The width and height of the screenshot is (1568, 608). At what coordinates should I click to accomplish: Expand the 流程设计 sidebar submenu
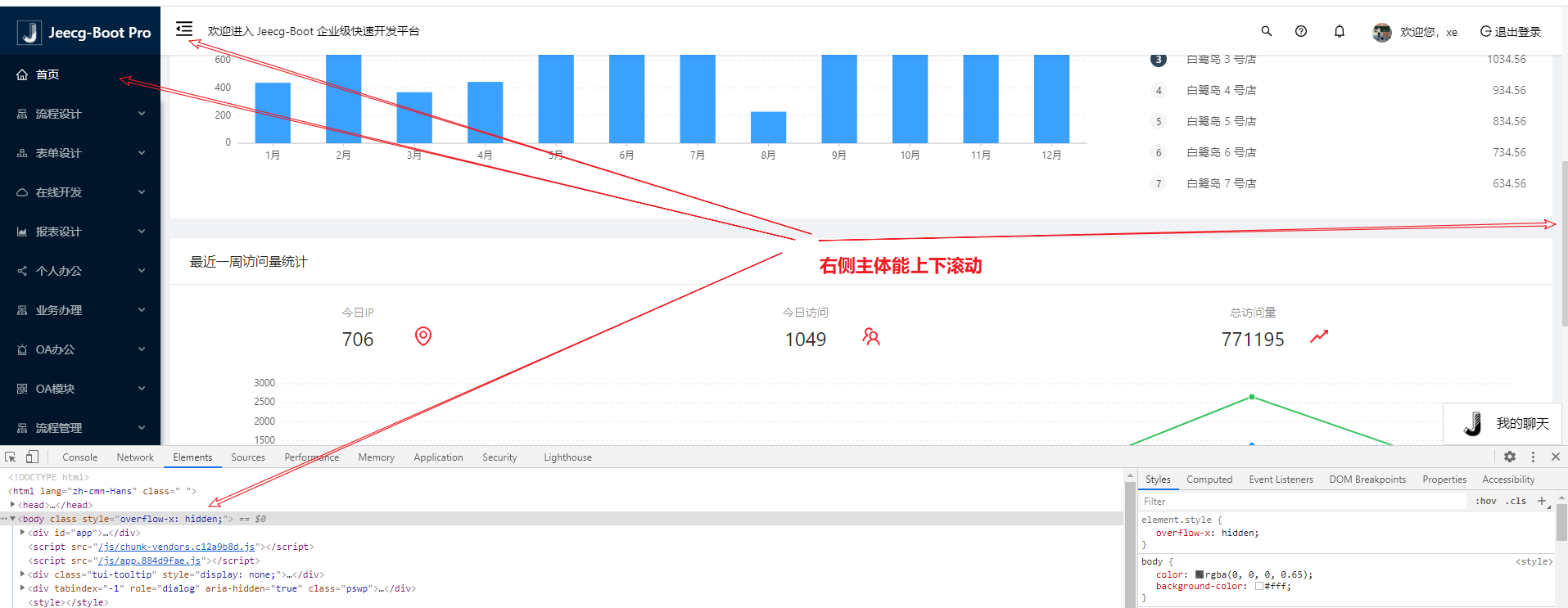coord(80,114)
